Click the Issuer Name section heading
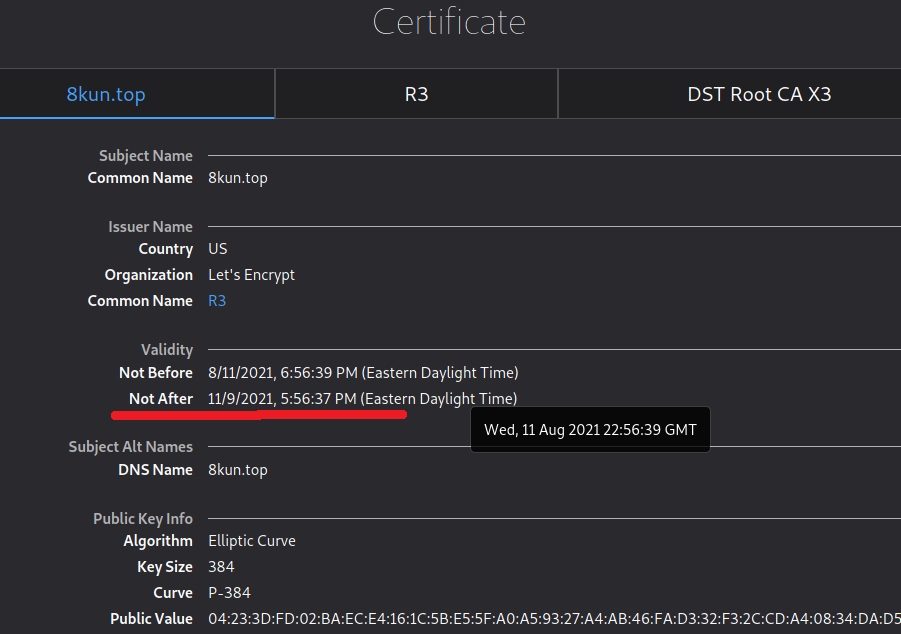901x634 pixels. (x=151, y=227)
